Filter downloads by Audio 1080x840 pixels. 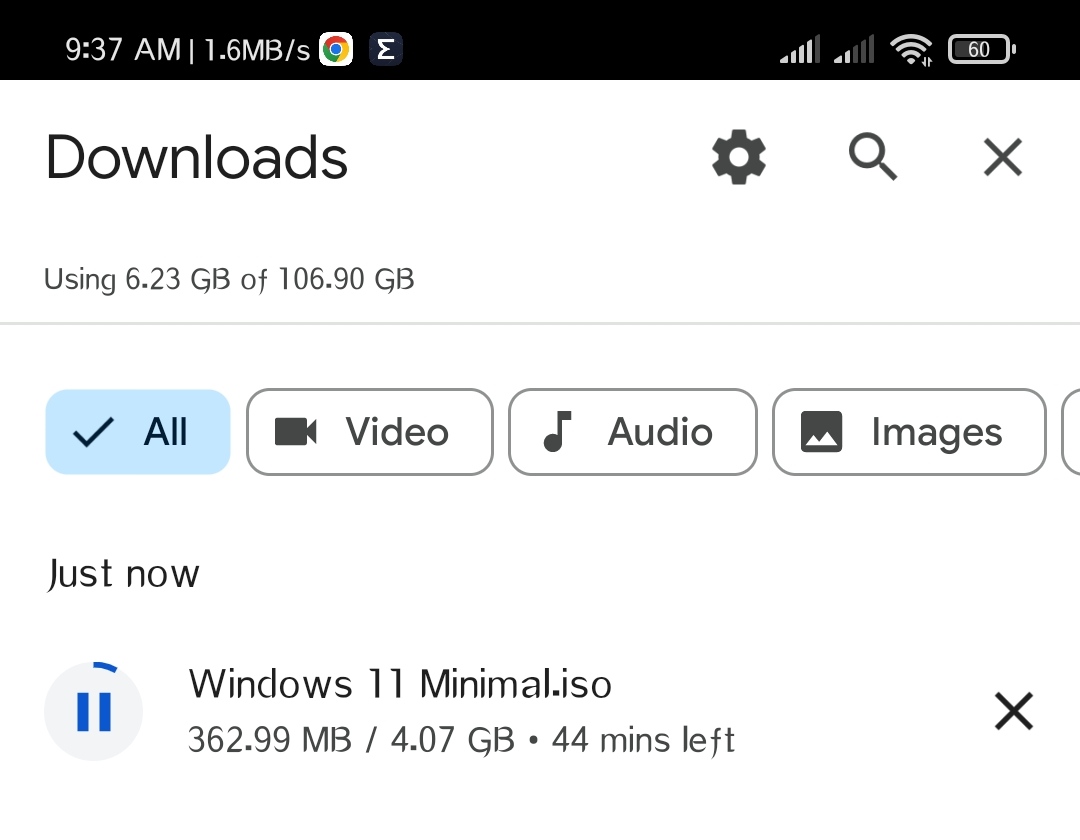(632, 432)
